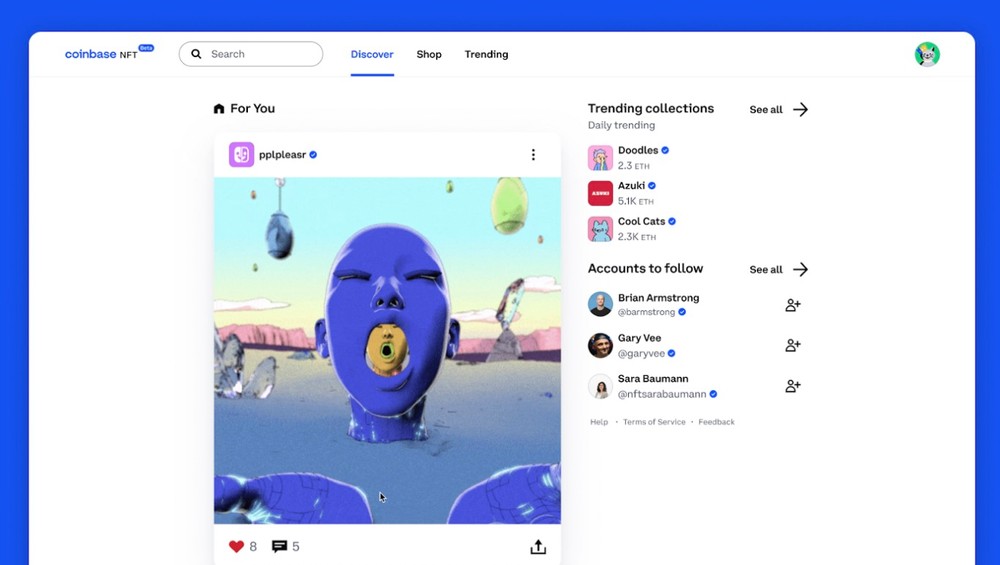
Task: Click the @barmstrong handle
Action: coord(646,312)
